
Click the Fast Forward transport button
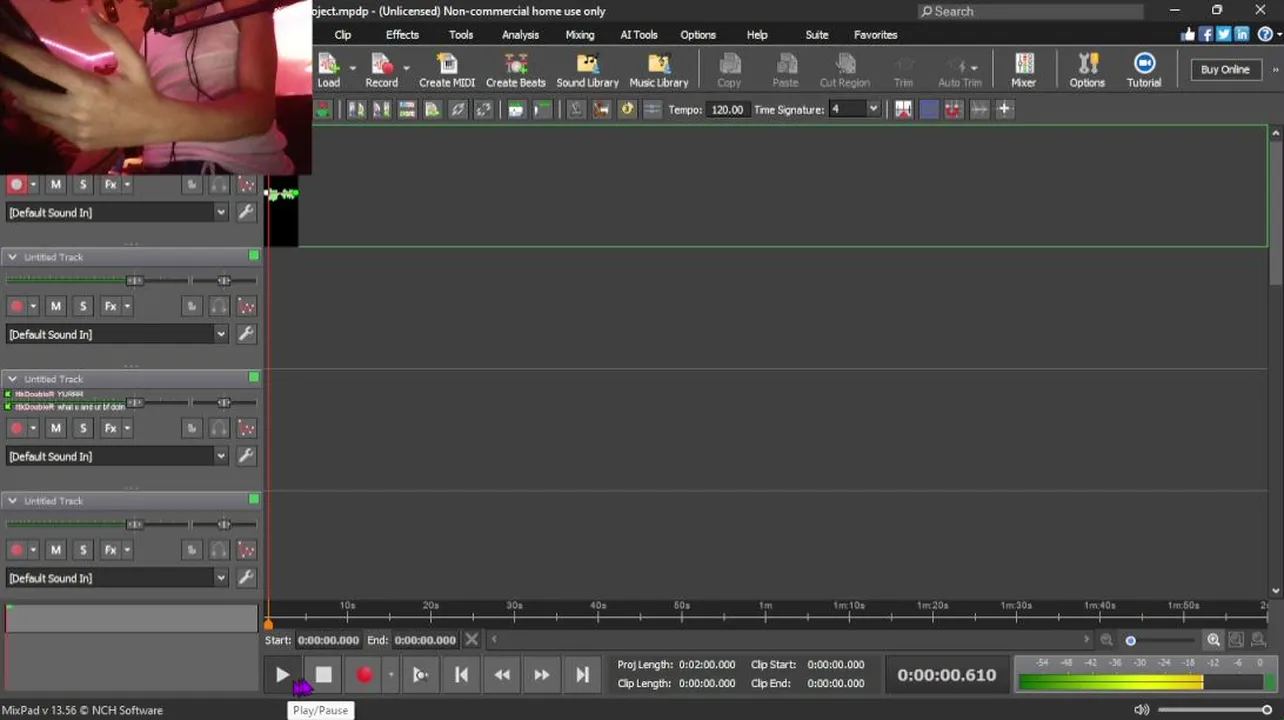click(x=541, y=675)
